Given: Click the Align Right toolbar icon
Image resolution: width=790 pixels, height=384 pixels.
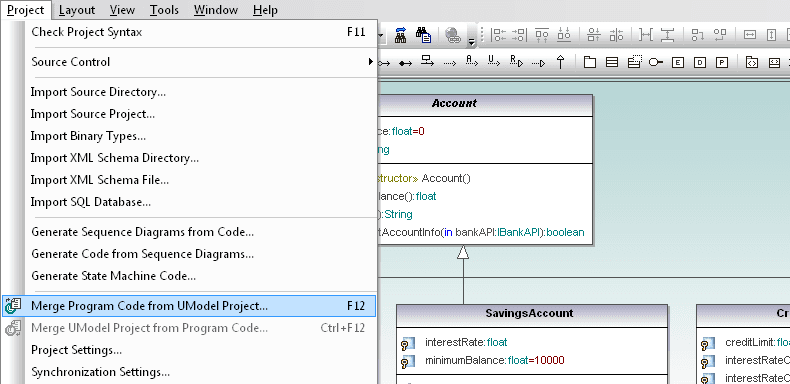Looking at the screenshot, I should point(519,35).
